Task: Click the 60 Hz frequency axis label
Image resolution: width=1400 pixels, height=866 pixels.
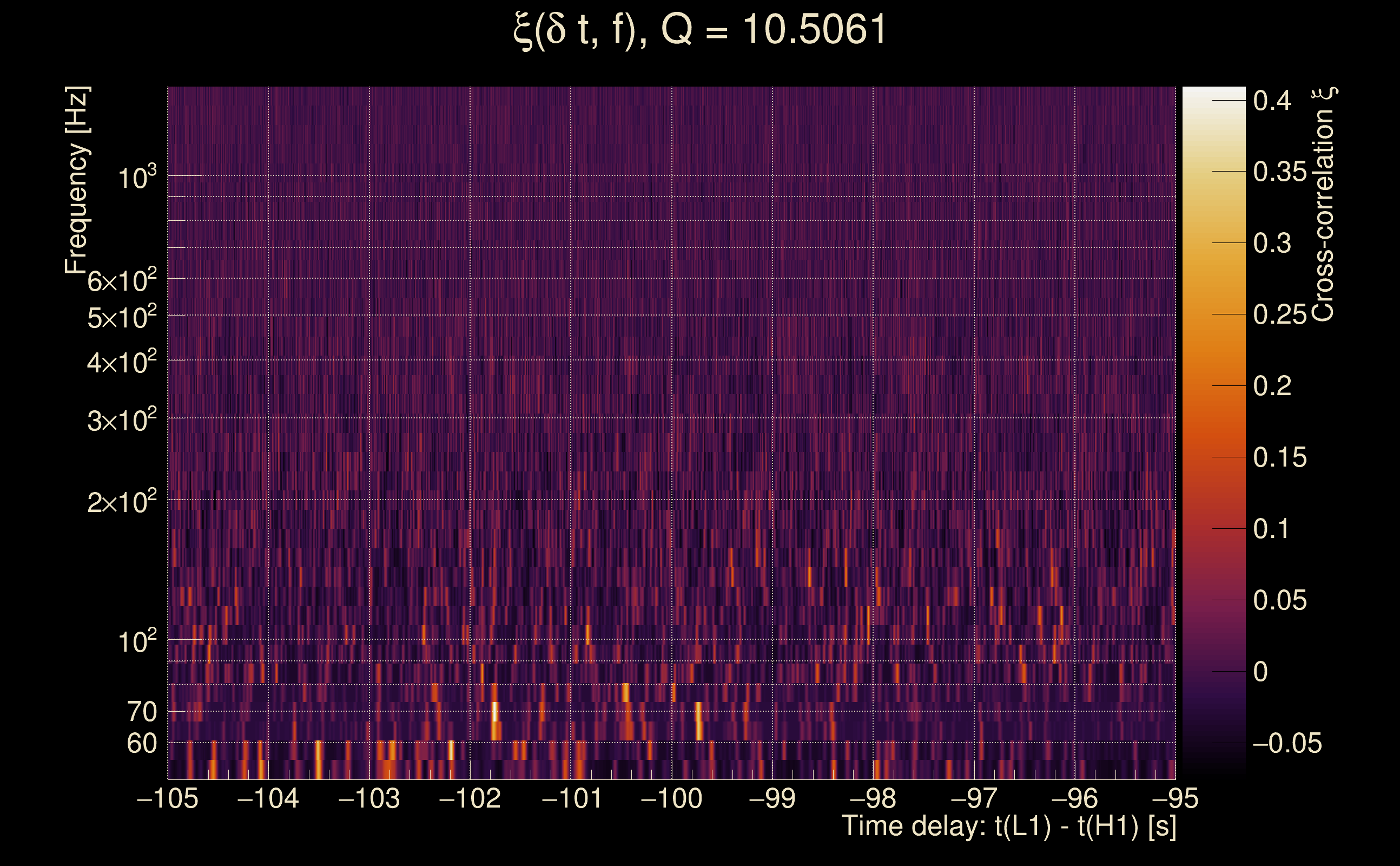Action: (141, 744)
